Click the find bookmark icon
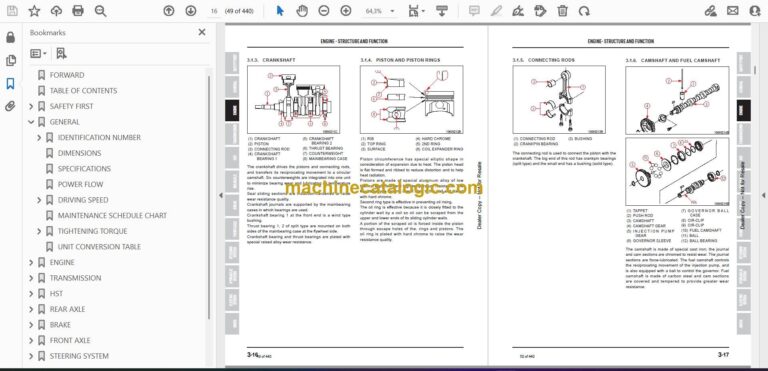 [61, 54]
